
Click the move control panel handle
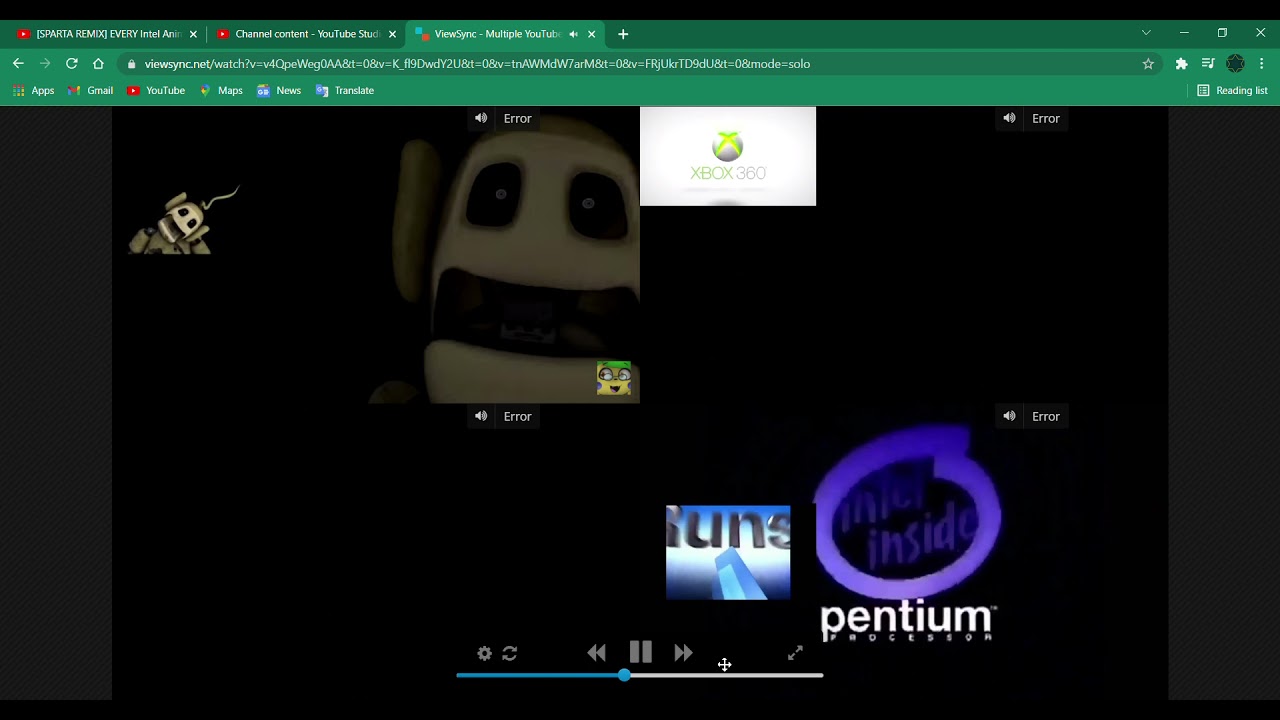(724, 664)
